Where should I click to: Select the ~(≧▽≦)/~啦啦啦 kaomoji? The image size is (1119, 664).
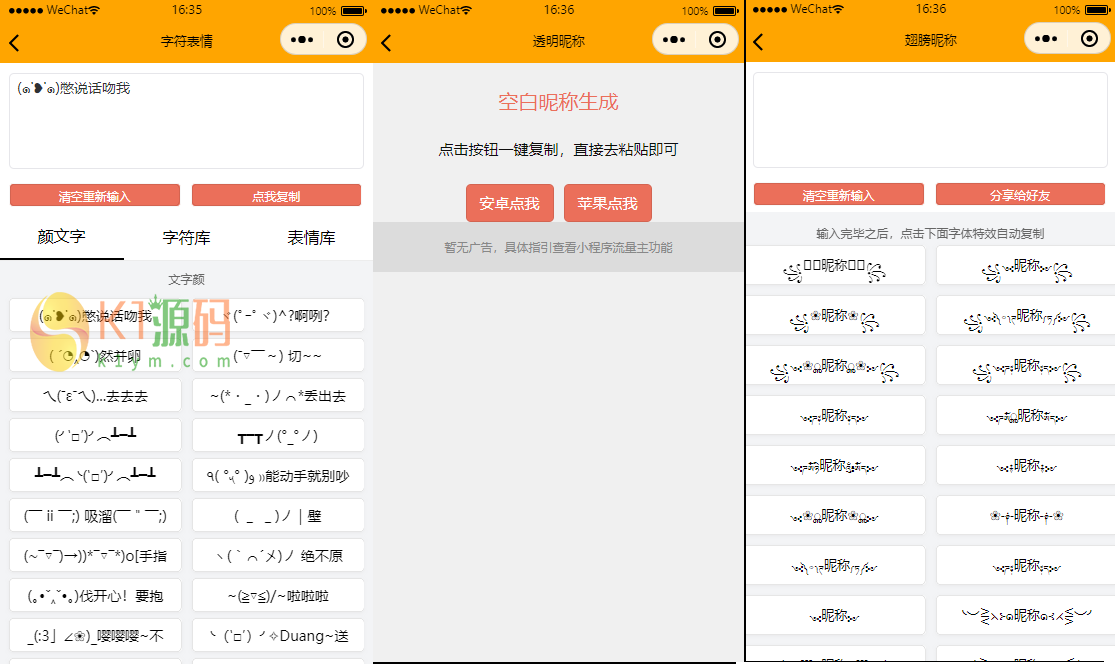point(278,595)
